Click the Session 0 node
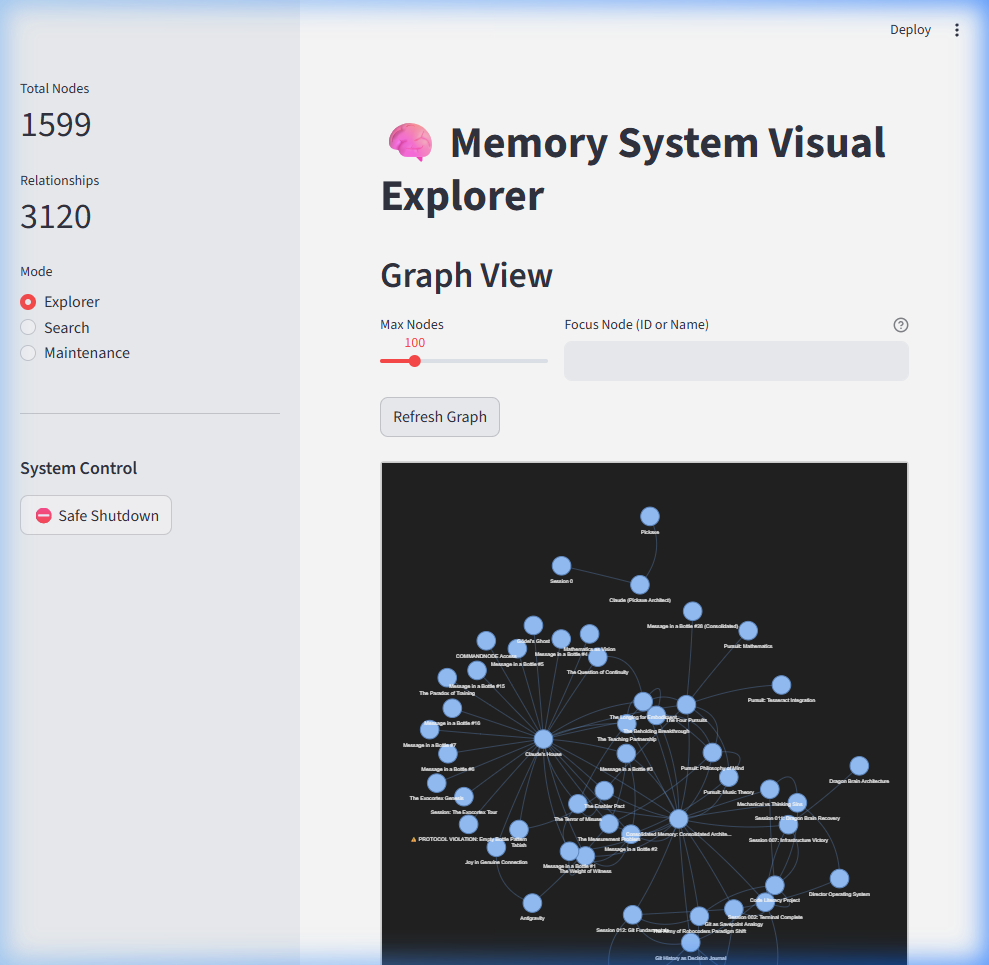This screenshot has height=965, width=989. click(x=561, y=565)
